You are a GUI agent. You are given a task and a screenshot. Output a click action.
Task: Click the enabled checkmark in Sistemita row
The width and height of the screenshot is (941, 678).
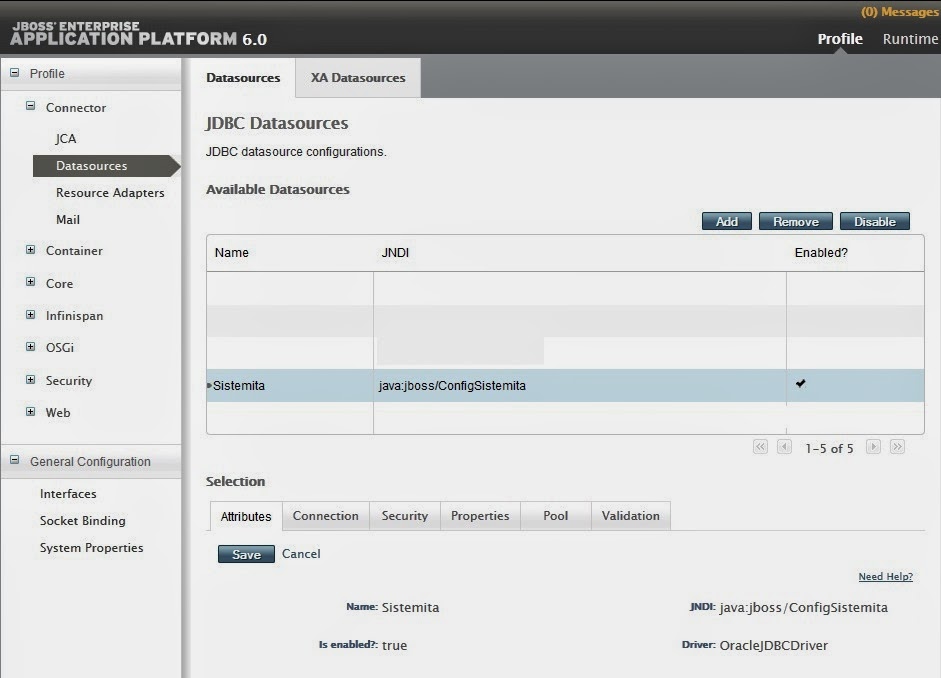click(801, 383)
